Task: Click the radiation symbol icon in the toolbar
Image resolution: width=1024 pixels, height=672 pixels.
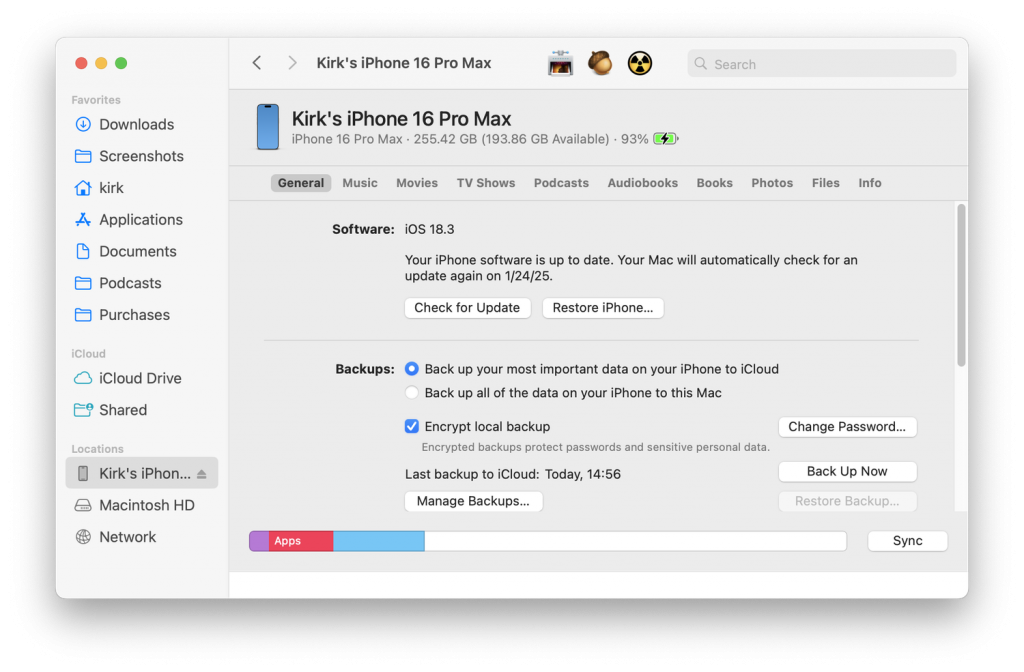Action: pyautogui.click(x=640, y=62)
